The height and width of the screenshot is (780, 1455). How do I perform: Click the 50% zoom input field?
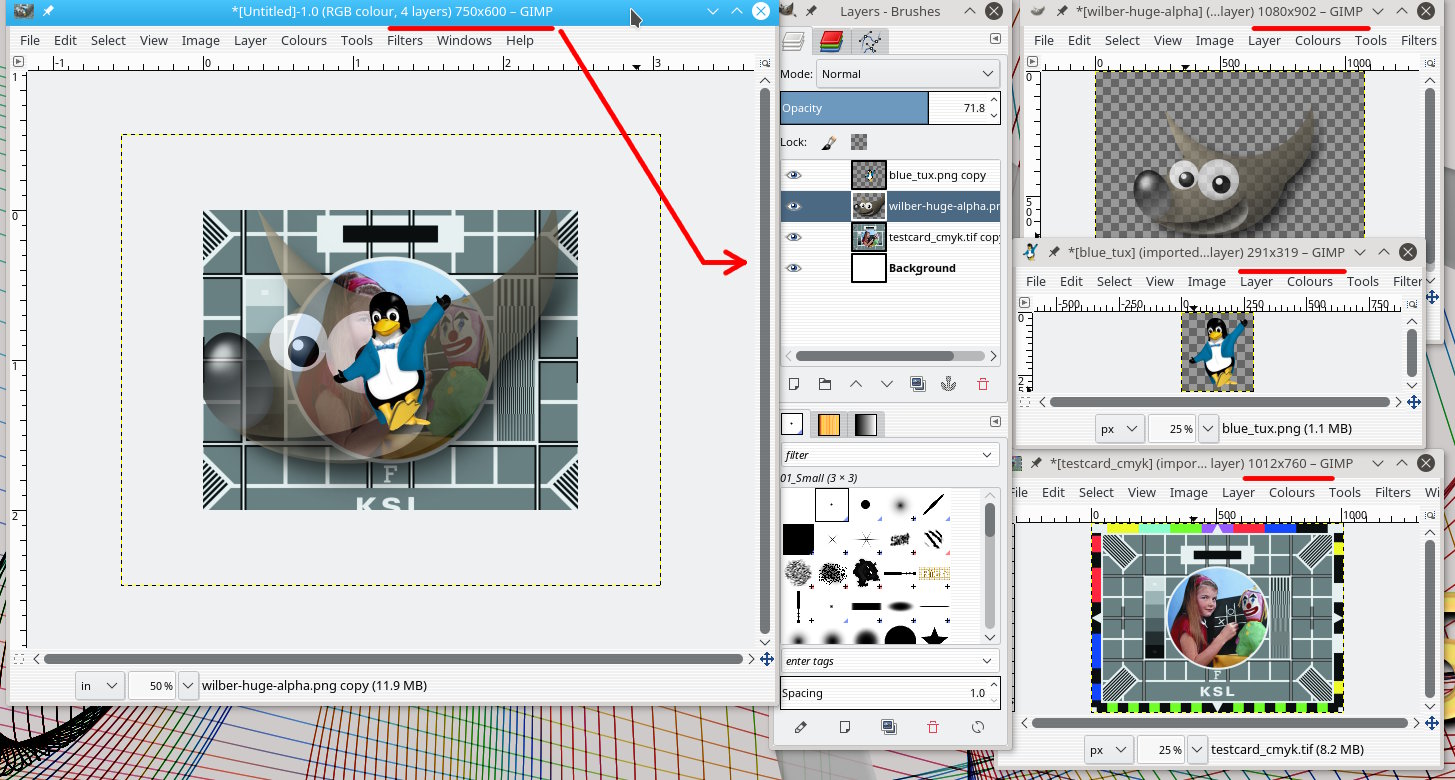click(152, 686)
